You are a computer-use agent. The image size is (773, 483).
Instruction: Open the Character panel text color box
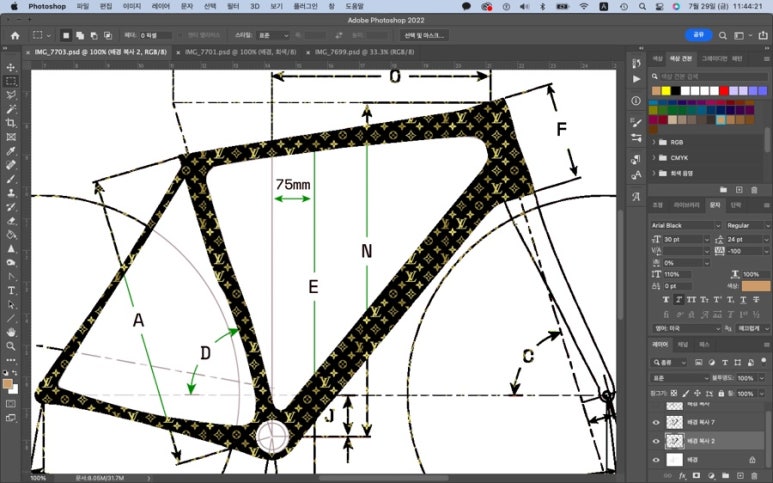pyautogui.click(x=756, y=286)
